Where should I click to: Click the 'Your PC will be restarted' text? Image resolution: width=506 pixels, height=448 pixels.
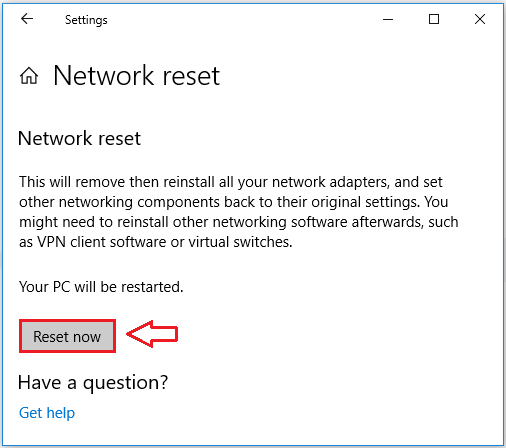point(101,287)
